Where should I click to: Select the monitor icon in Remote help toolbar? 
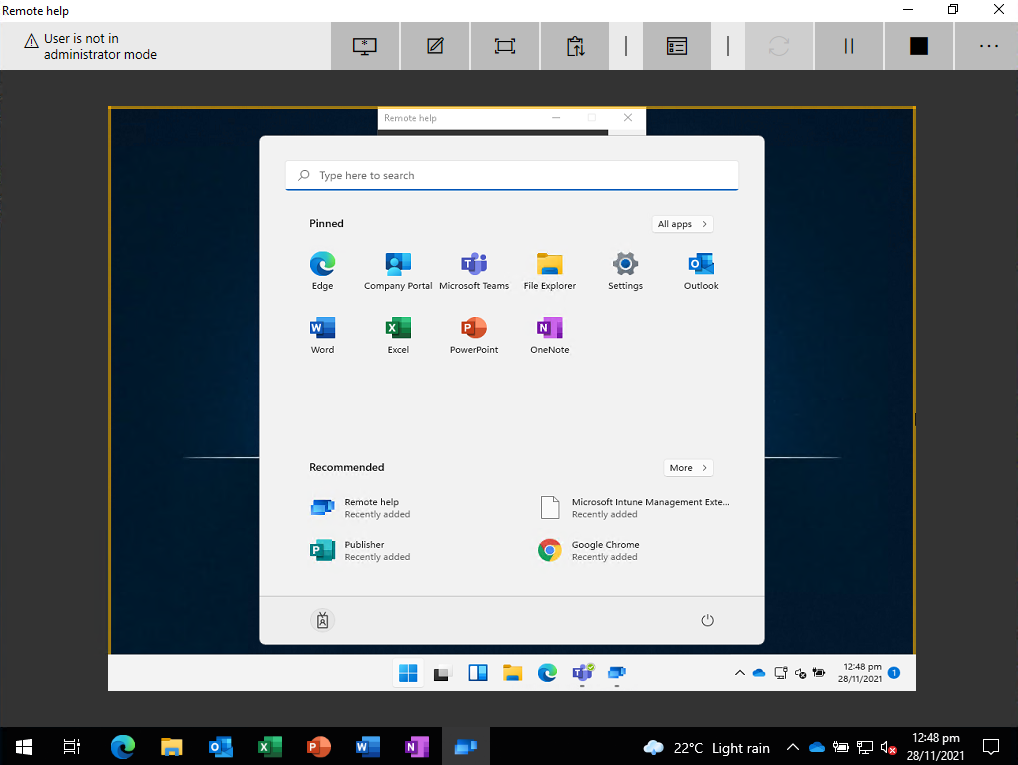(x=365, y=46)
